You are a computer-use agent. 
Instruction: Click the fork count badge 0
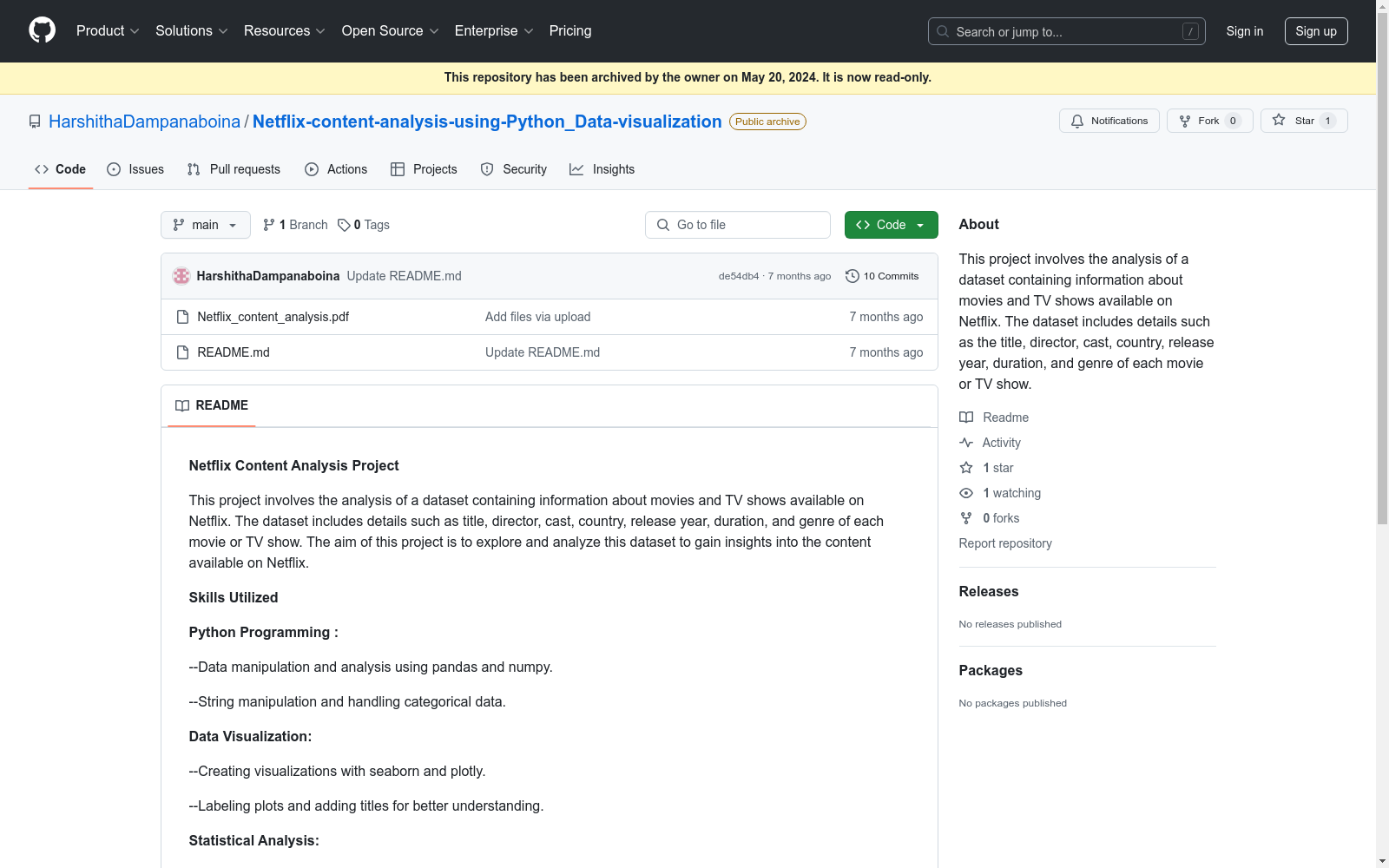1233,121
